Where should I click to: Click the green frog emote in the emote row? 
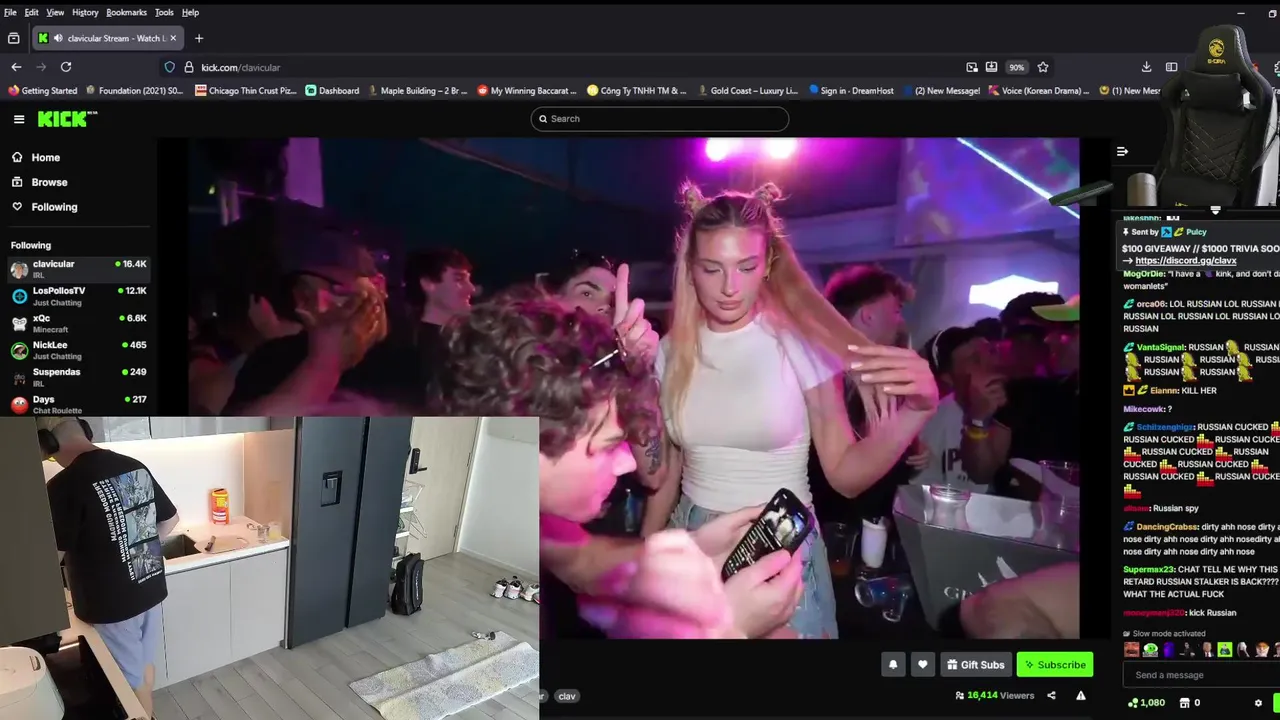[1151, 649]
